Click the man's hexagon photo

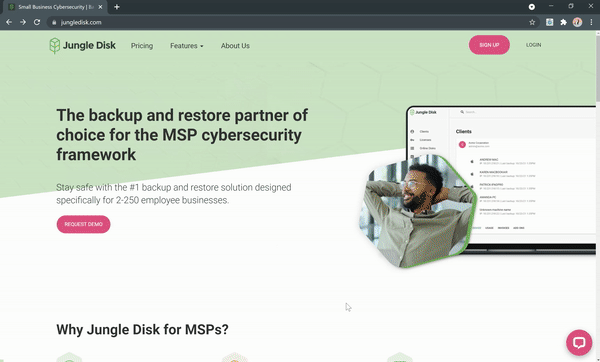(417, 211)
